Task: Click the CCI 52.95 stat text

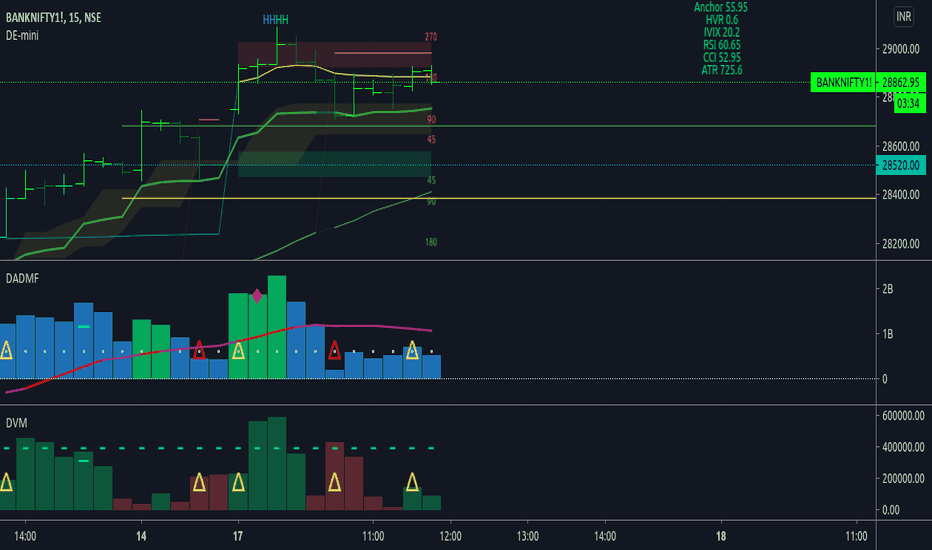Action: point(722,57)
